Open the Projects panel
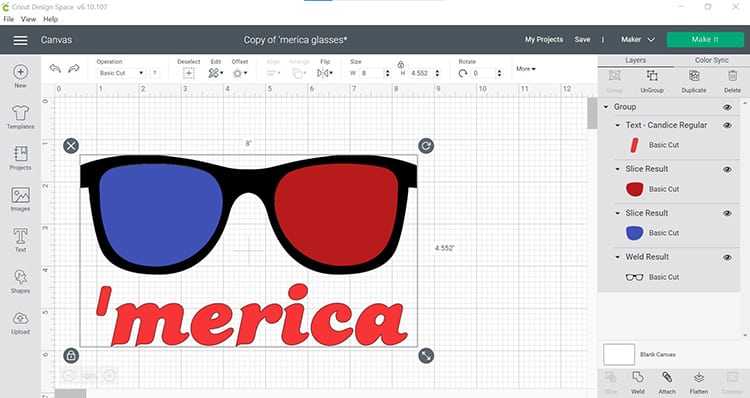The width and height of the screenshot is (750, 398). [20, 158]
